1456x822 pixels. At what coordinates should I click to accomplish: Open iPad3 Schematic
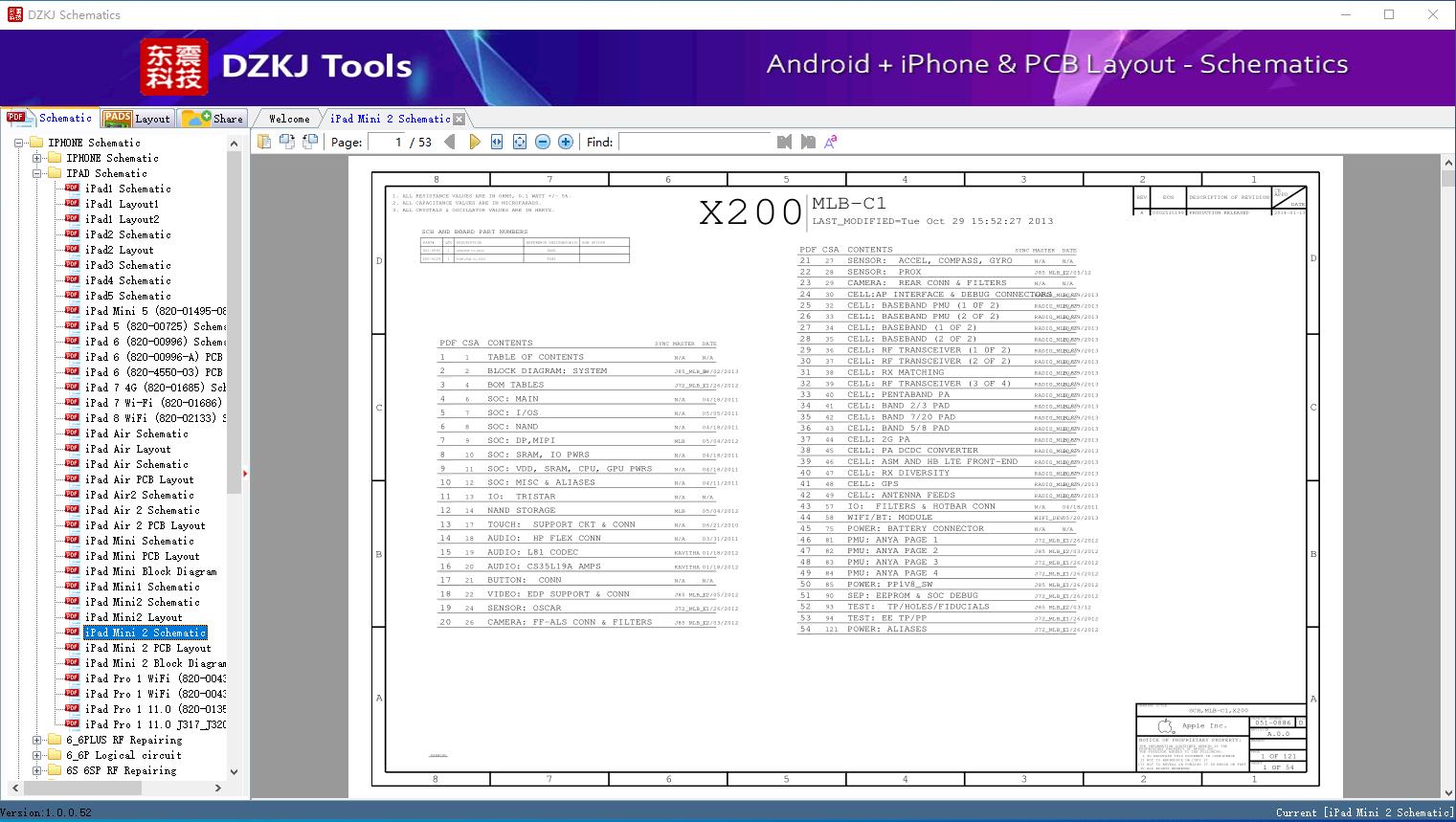coord(127,265)
